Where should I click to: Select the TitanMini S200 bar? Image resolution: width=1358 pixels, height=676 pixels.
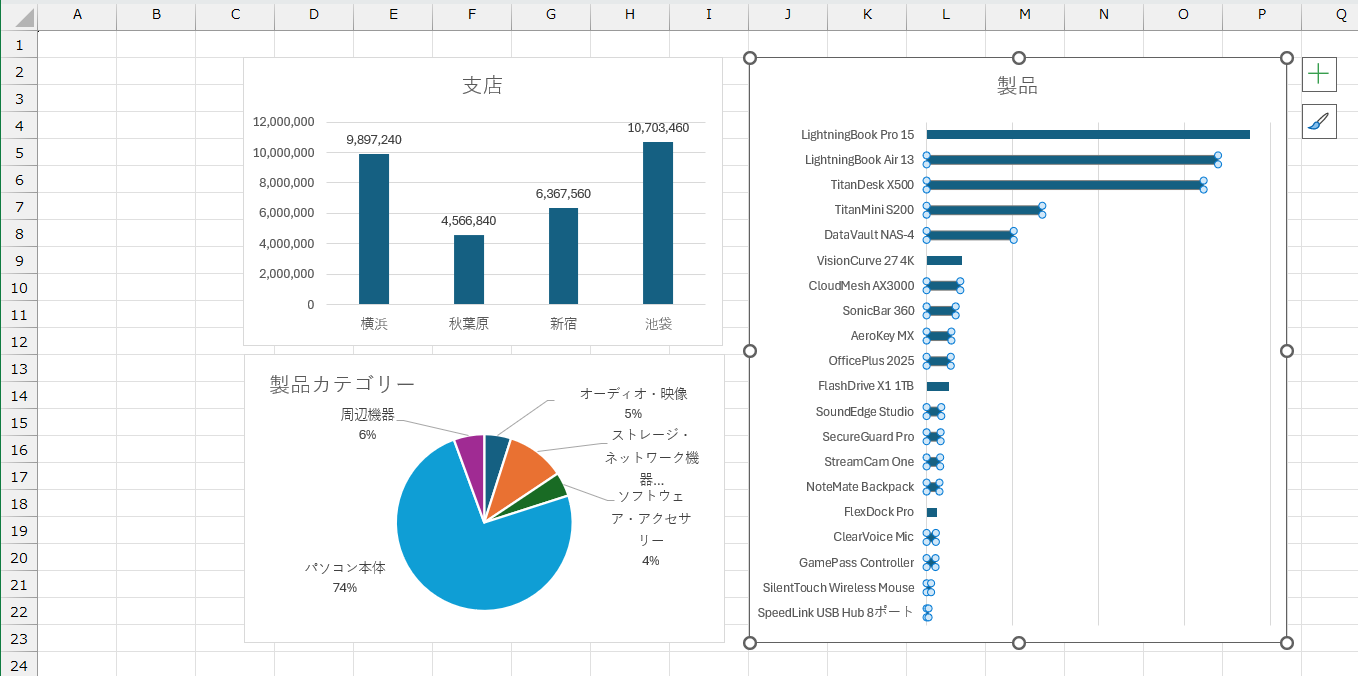point(984,210)
